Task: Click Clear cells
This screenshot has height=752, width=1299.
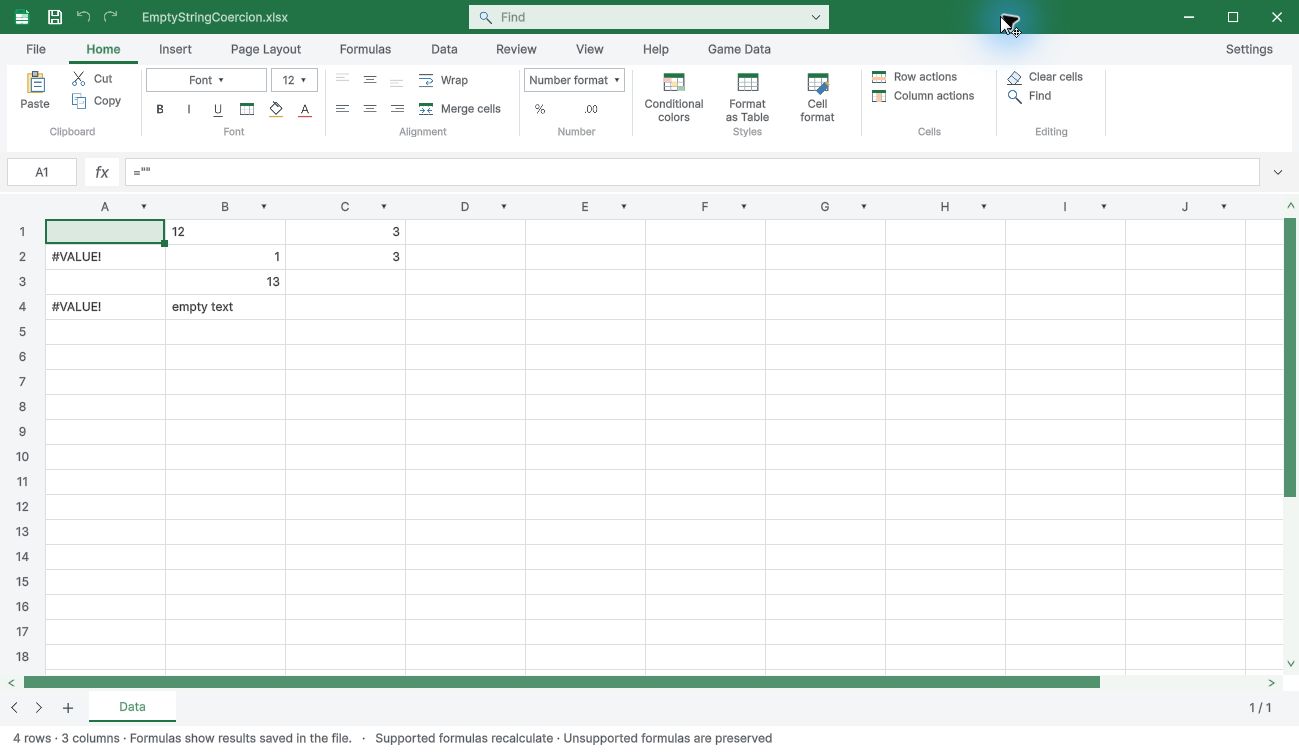Action: (x=1045, y=77)
